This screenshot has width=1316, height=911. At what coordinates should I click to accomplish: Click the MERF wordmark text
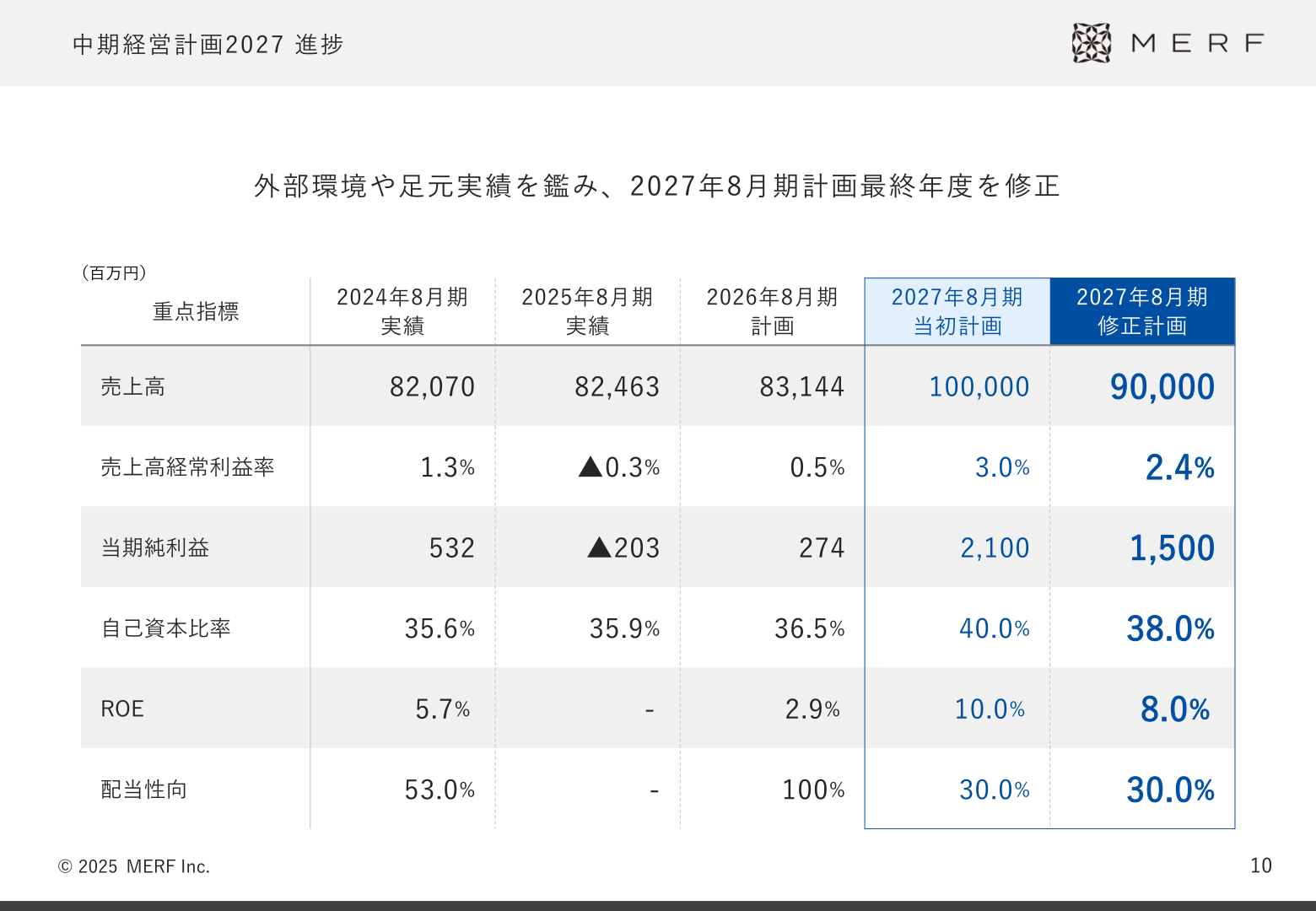[x=1197, y=43]
